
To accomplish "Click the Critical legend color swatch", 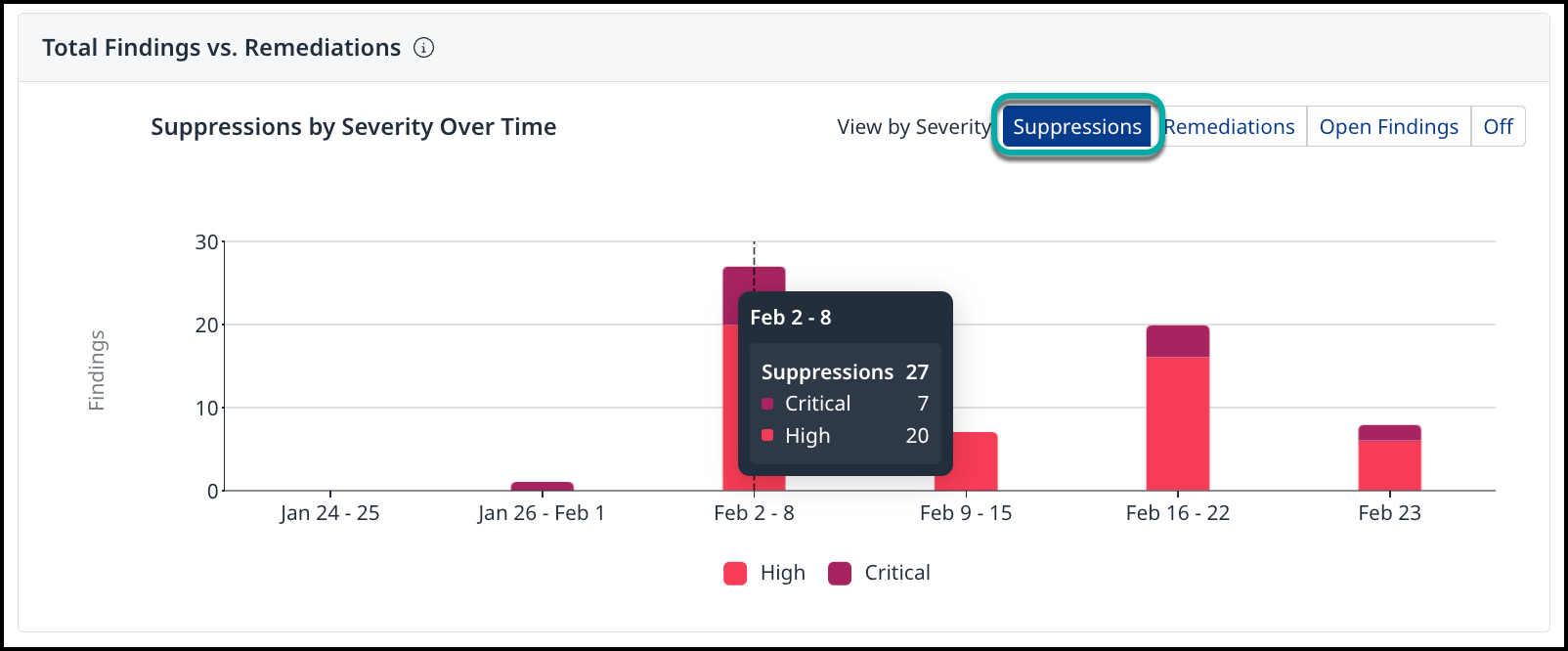I will [840, 574].
